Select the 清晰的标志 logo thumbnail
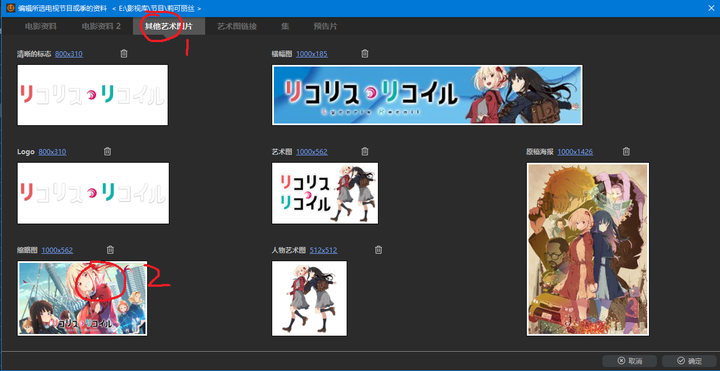Viewport: 720px width, 371px height. [92, 95]
